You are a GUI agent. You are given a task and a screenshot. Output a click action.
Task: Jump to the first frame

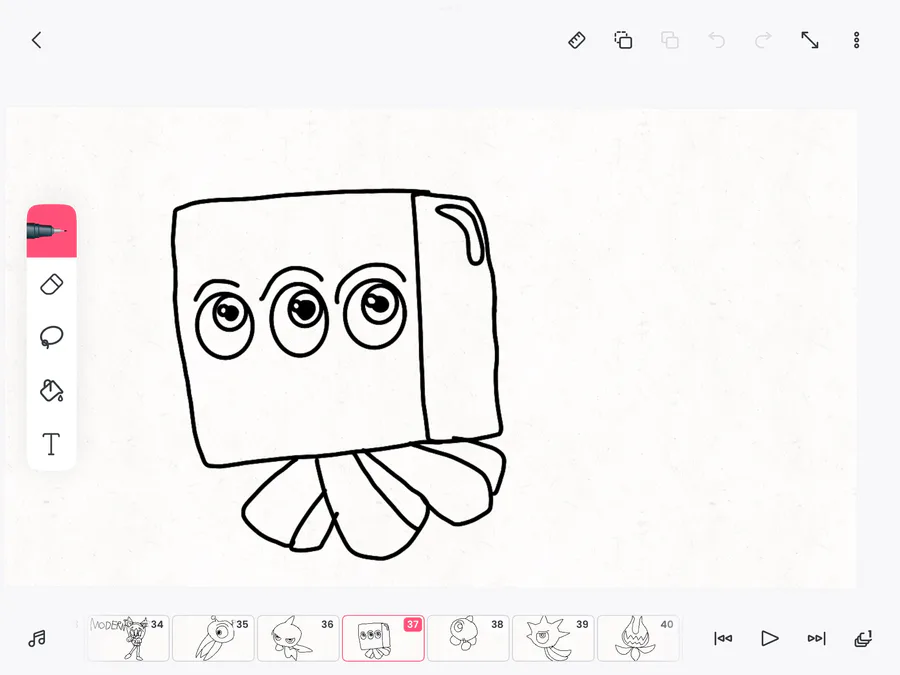click(723, 638)
